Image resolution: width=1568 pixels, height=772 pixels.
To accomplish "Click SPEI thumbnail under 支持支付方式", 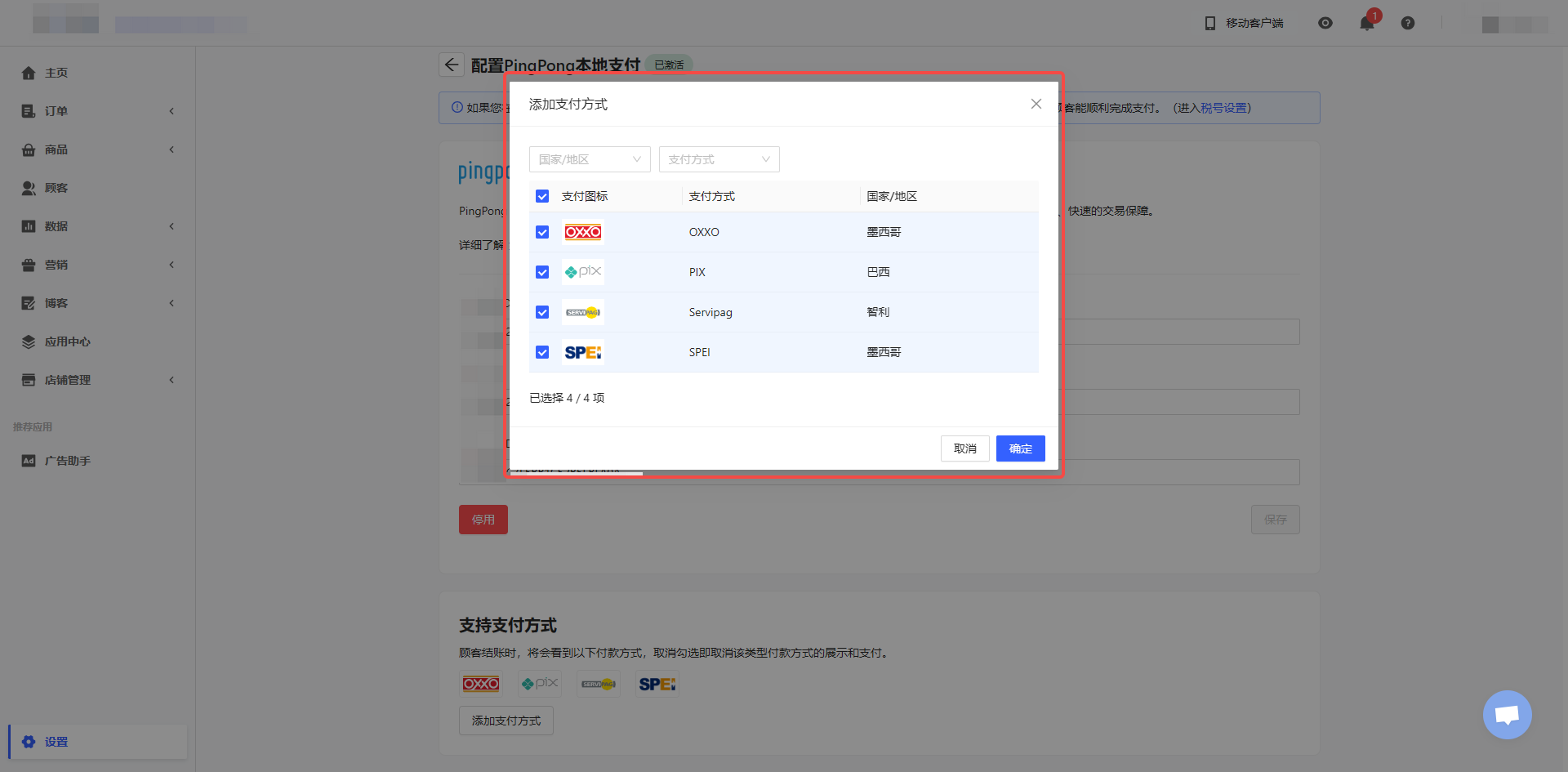I will pyautogui.click(x=657, y=684).
